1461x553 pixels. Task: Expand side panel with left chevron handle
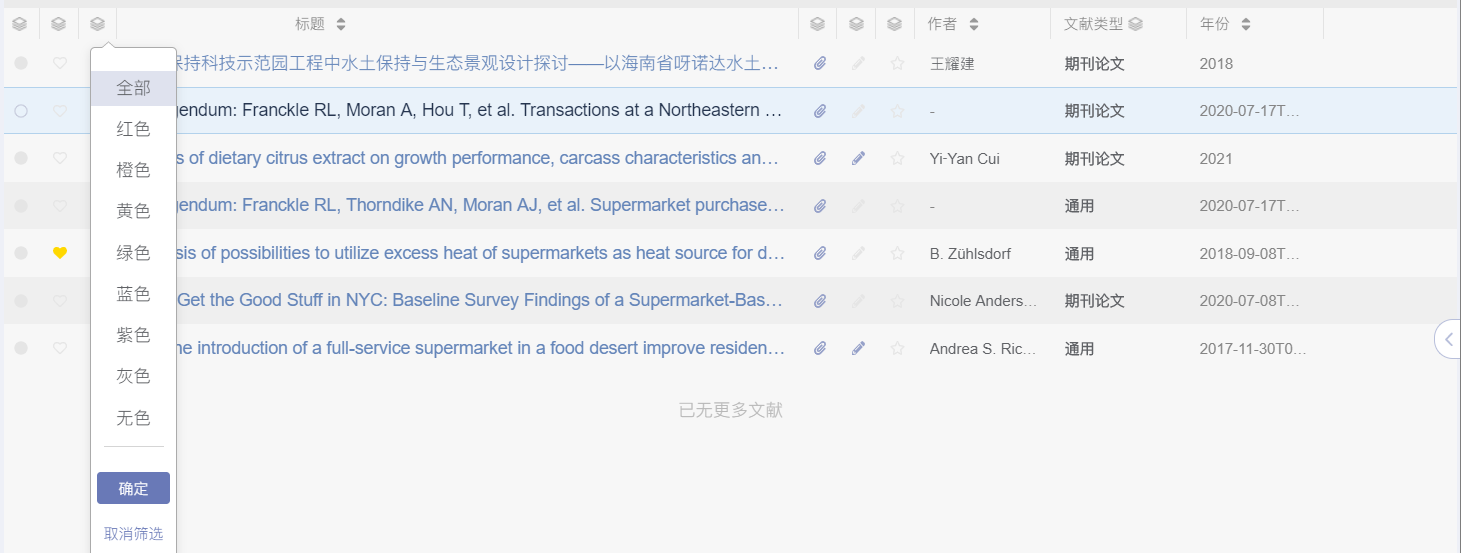1448,339
